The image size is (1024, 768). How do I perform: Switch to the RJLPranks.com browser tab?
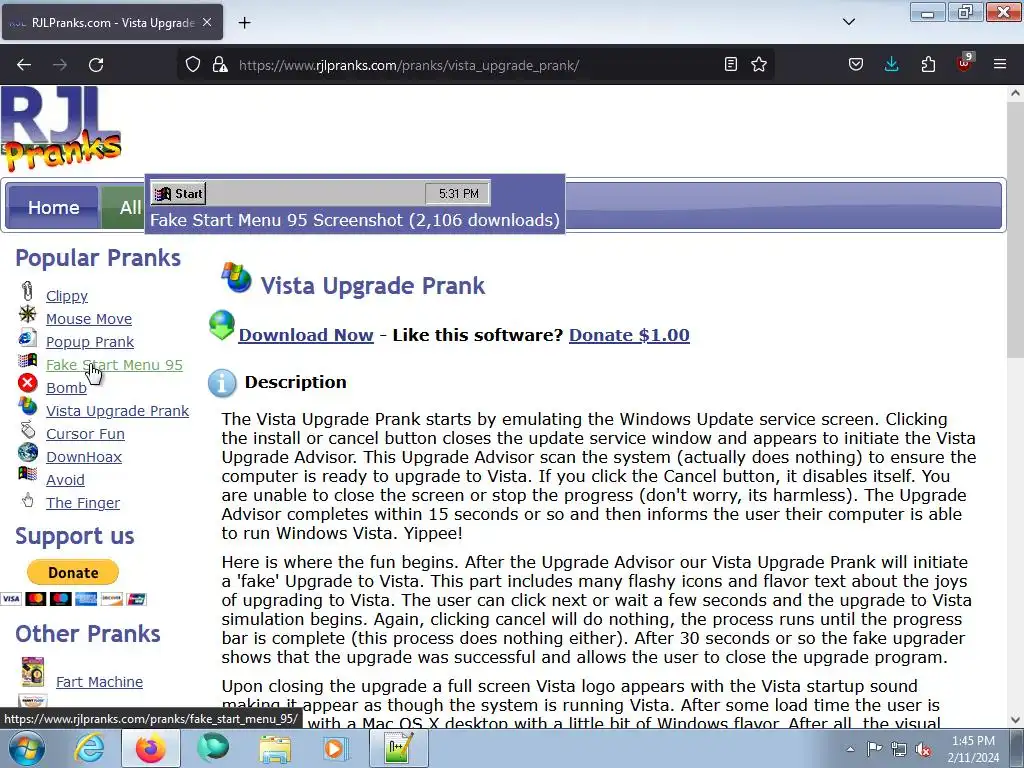point(112,23)
